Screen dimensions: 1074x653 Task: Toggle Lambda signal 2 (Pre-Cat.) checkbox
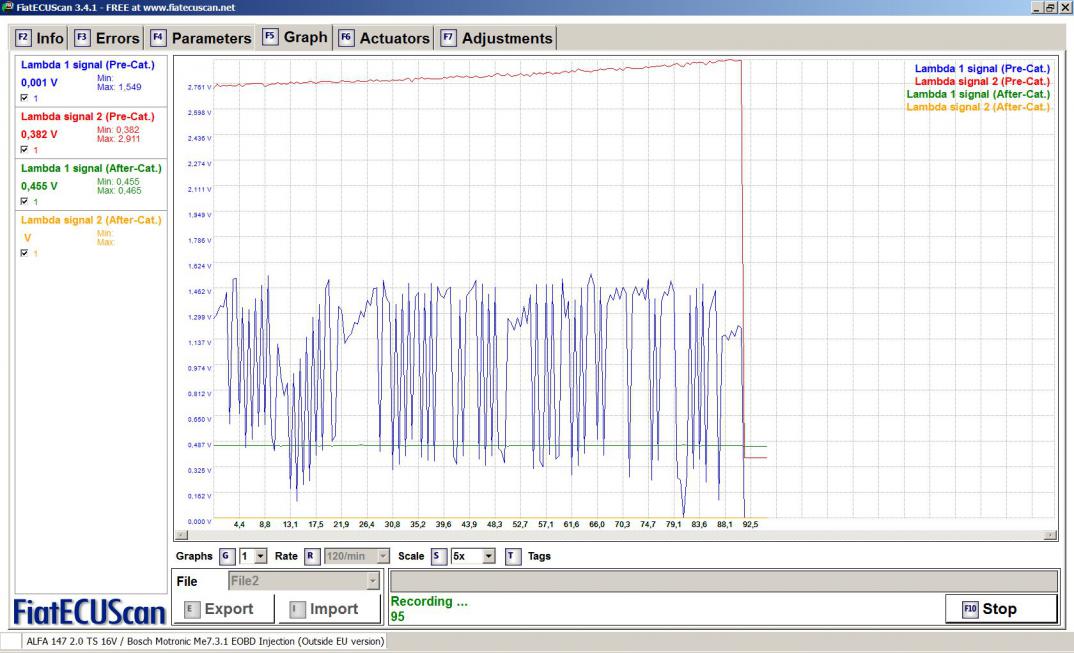(x=25, y=150)
